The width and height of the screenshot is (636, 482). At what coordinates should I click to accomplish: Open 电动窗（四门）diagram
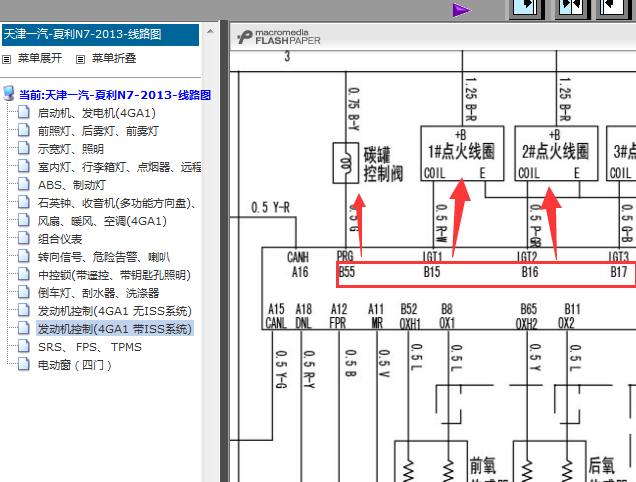74,365
